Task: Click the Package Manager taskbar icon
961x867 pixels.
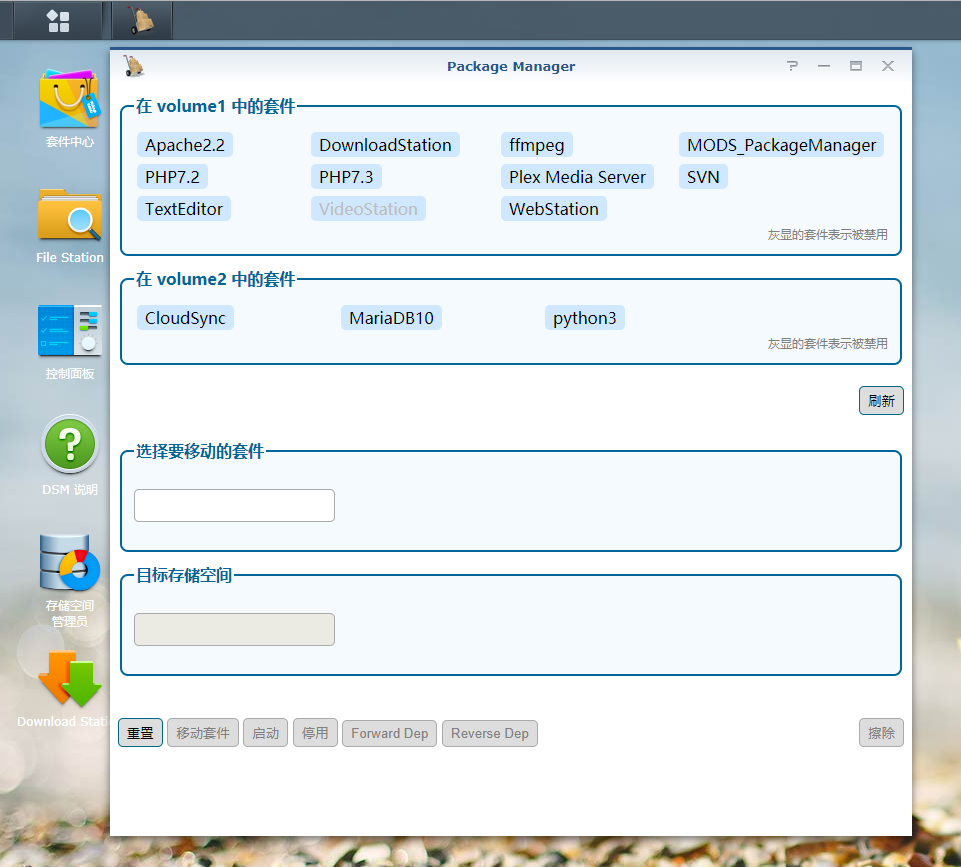Action: click(x=142, y=21)
